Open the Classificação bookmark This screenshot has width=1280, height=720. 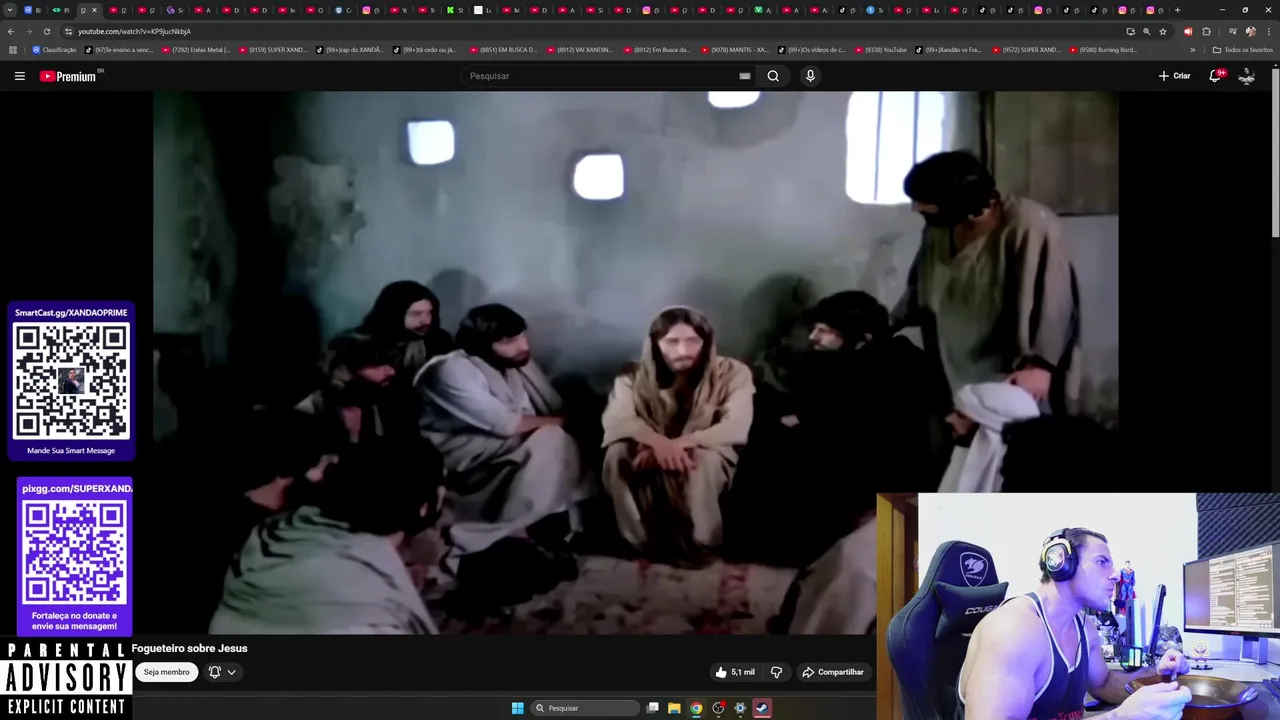[x=54, y=50]
